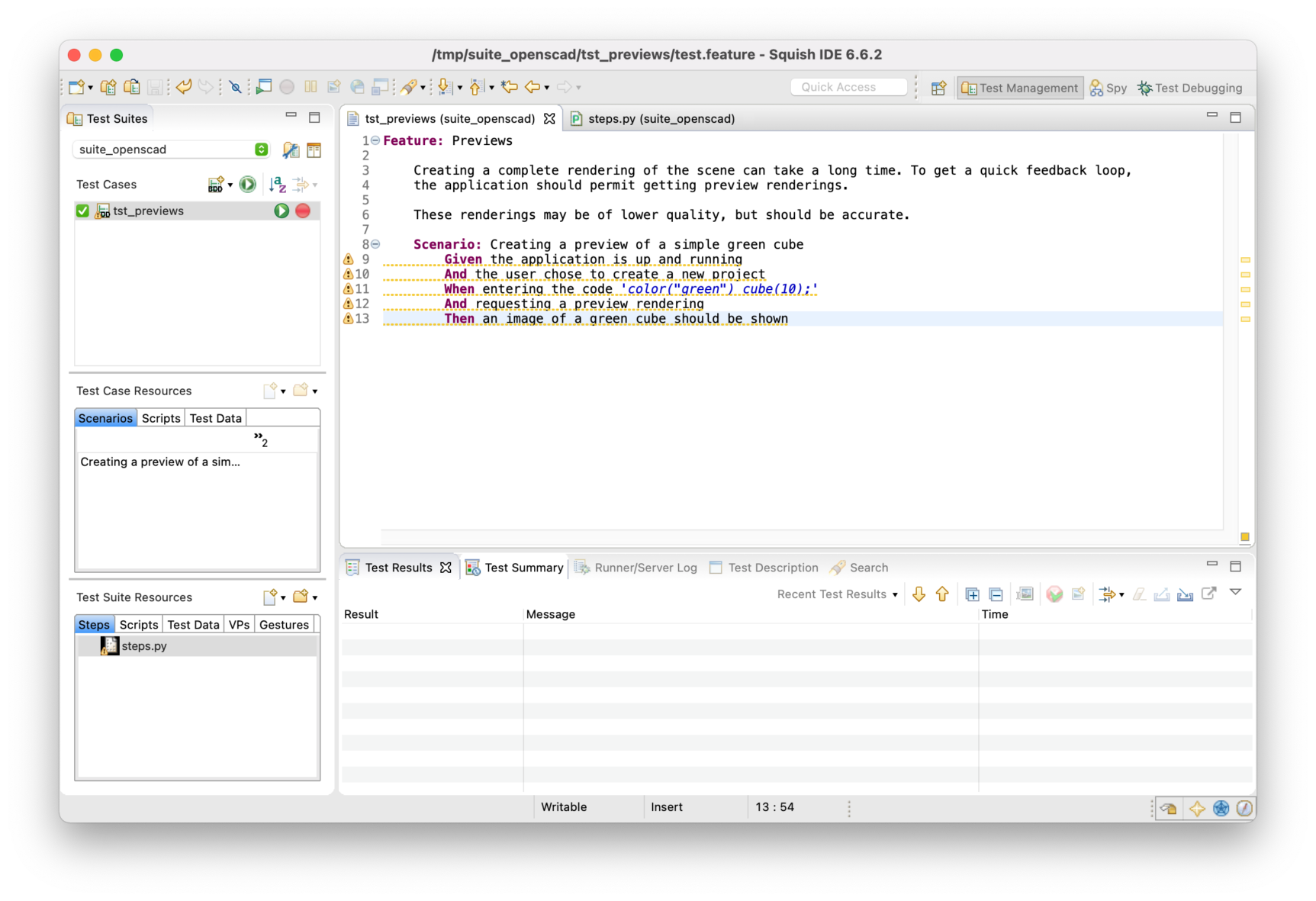Click into the Quick Access search field

(848, 87)
